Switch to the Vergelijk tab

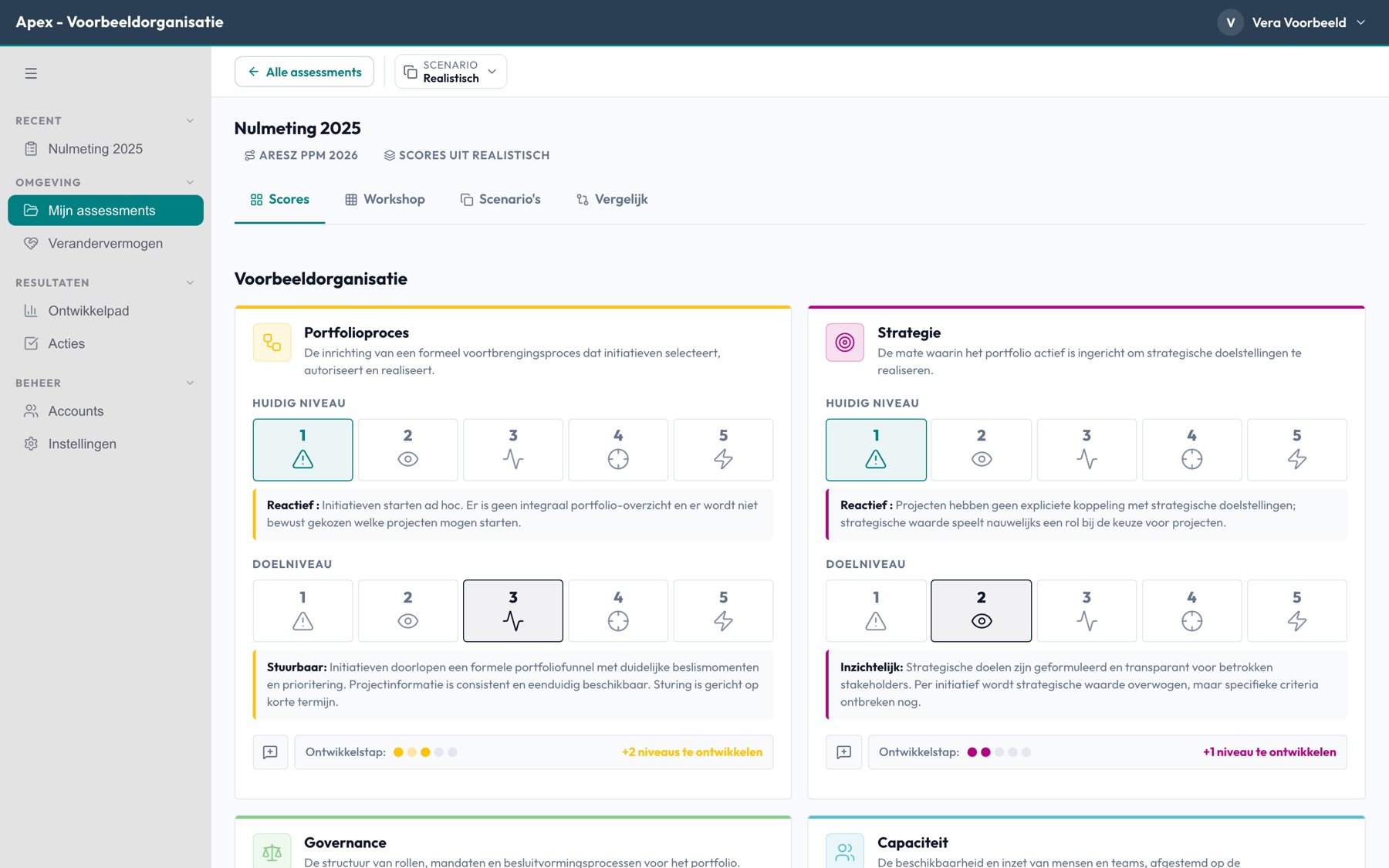pyautogui.click(x=612, y=199)
